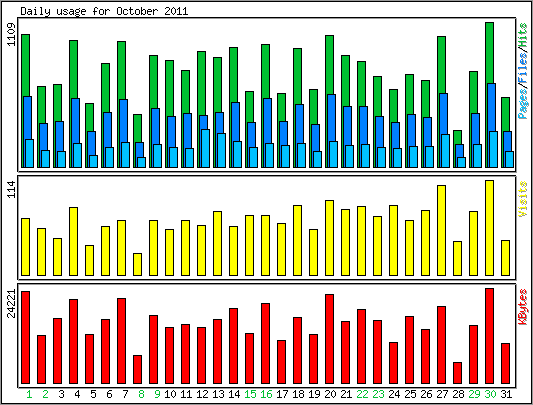
Task: Select the green hits bar for day 28
Action: point(458,137)
